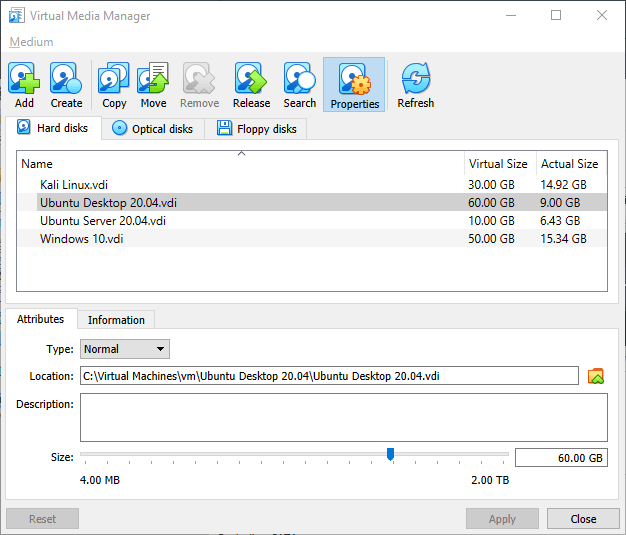
Task: Open the folder icon beside Location field
Action: pos(596,376)
